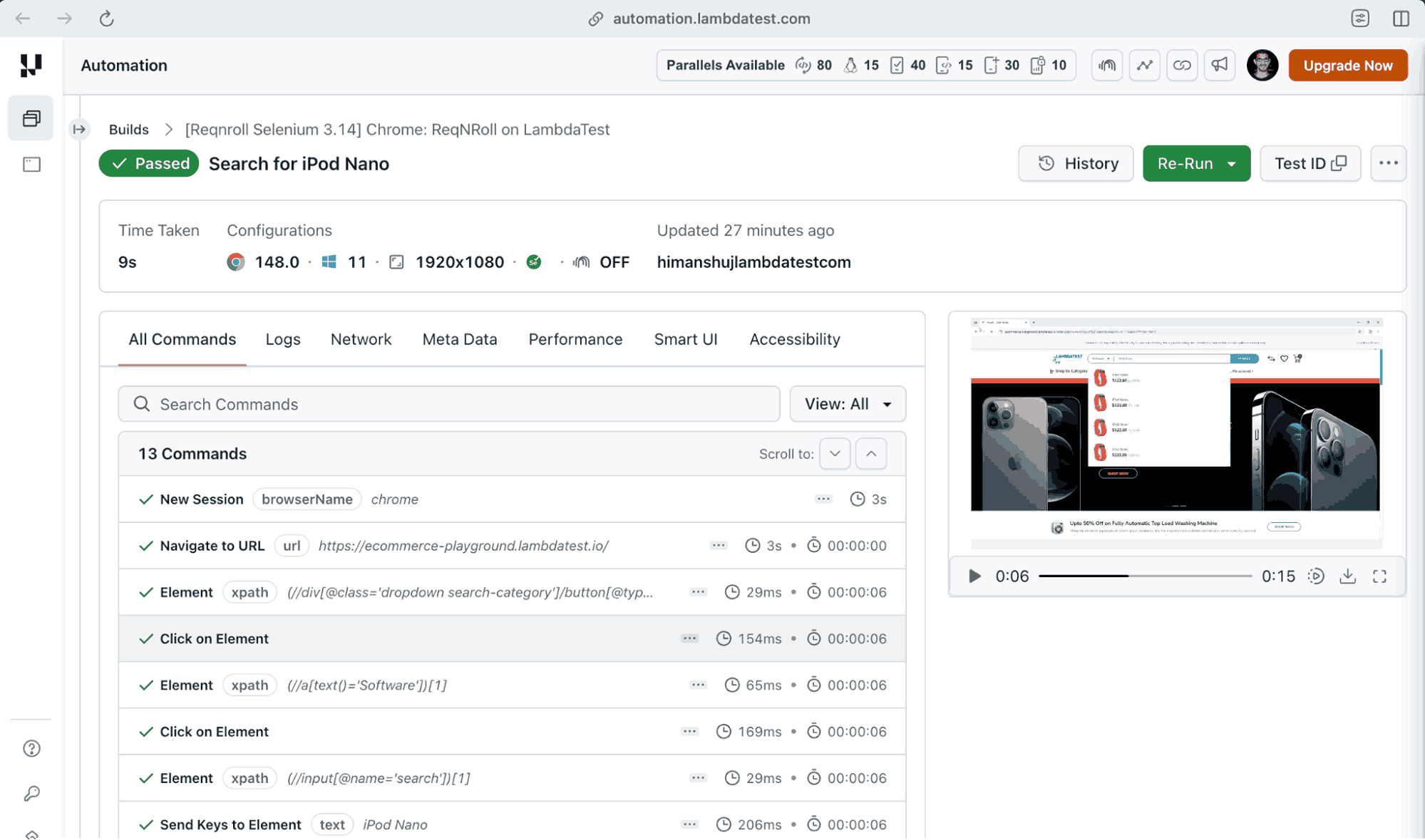
Task: Open the Accessibility tab
Action: point(794,339)
